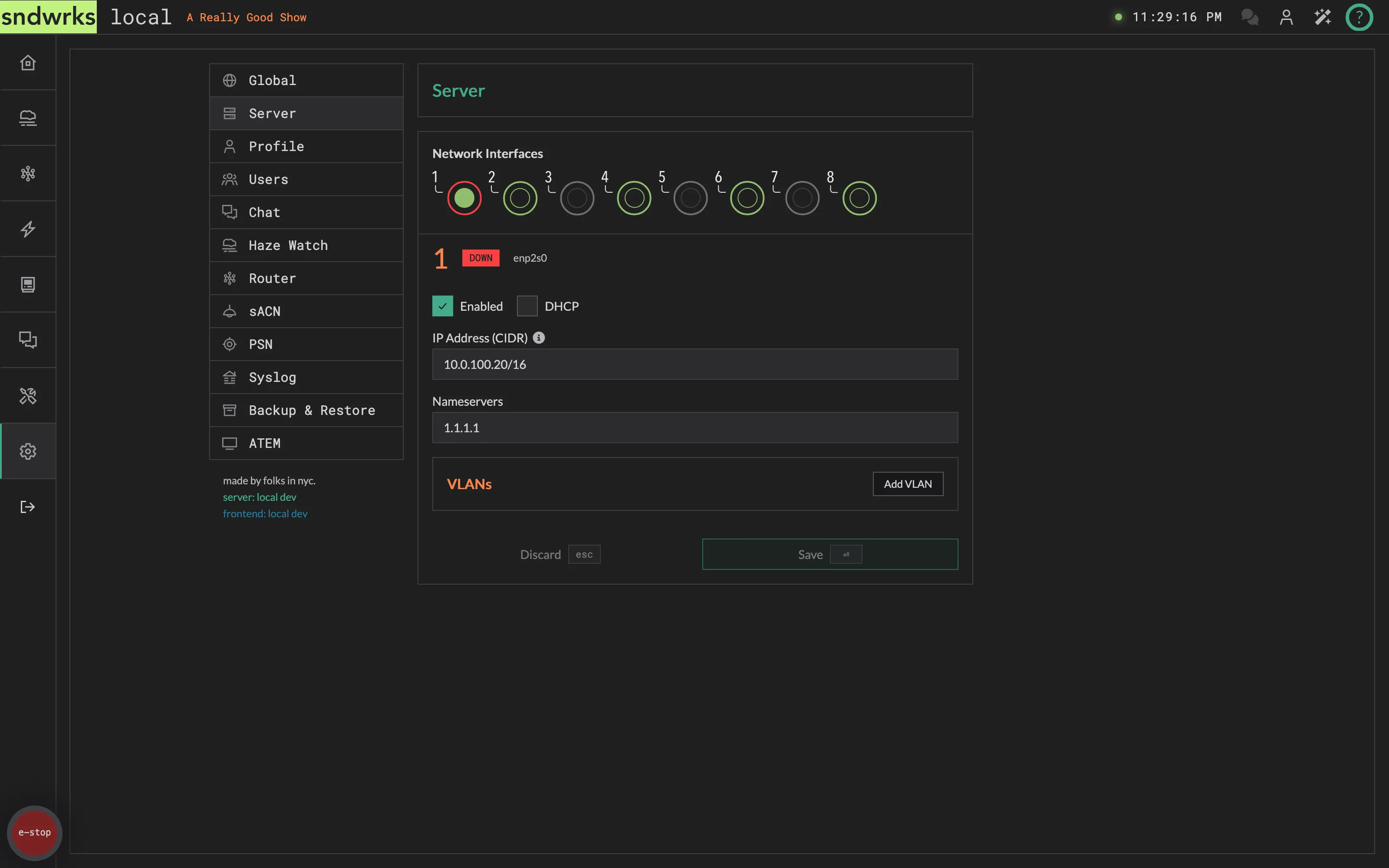Screen dimensions: 1389x868
Task: Click the 'server: local dev' text
Action: point(260,497)
